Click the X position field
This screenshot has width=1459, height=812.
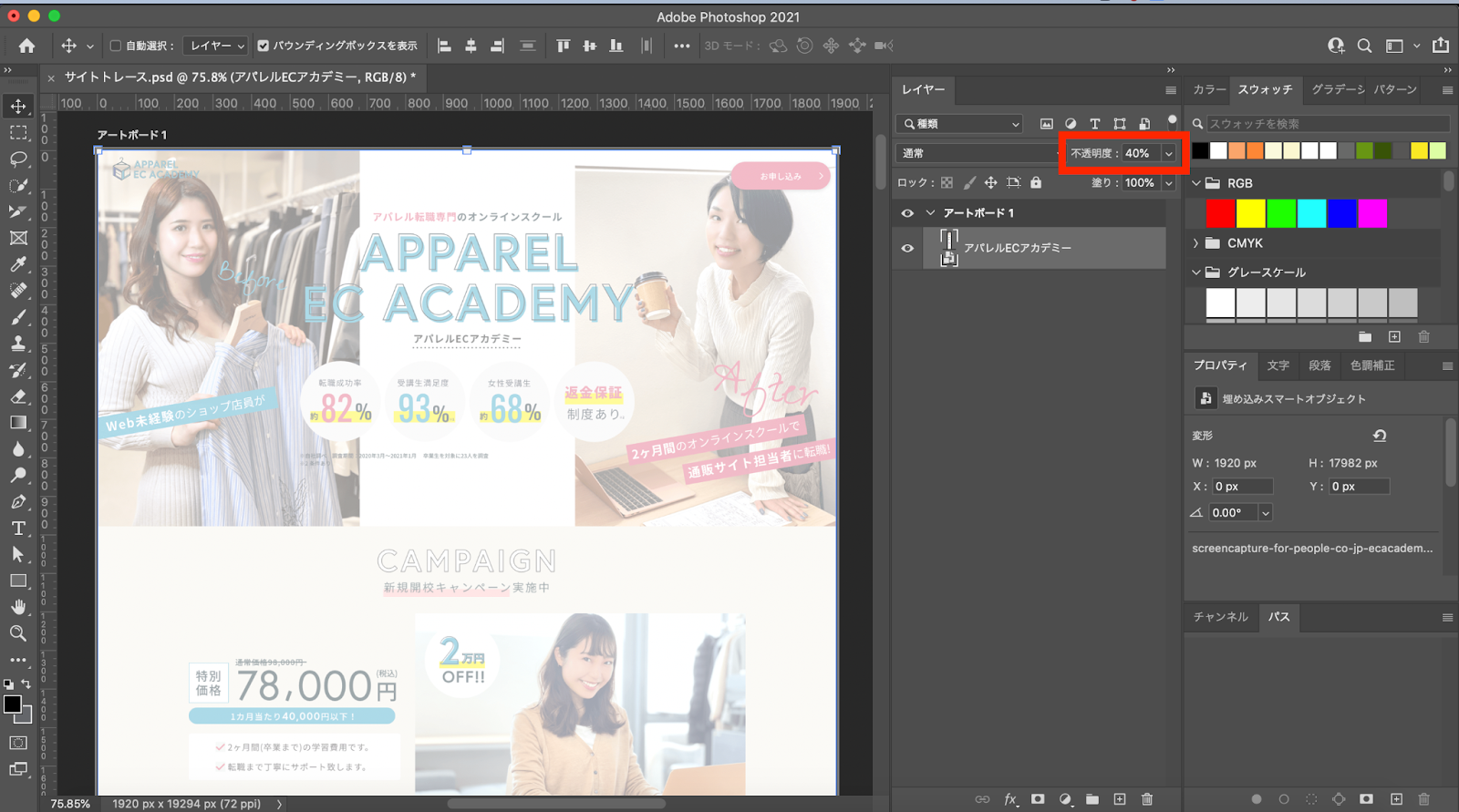tap(1242, 487)
